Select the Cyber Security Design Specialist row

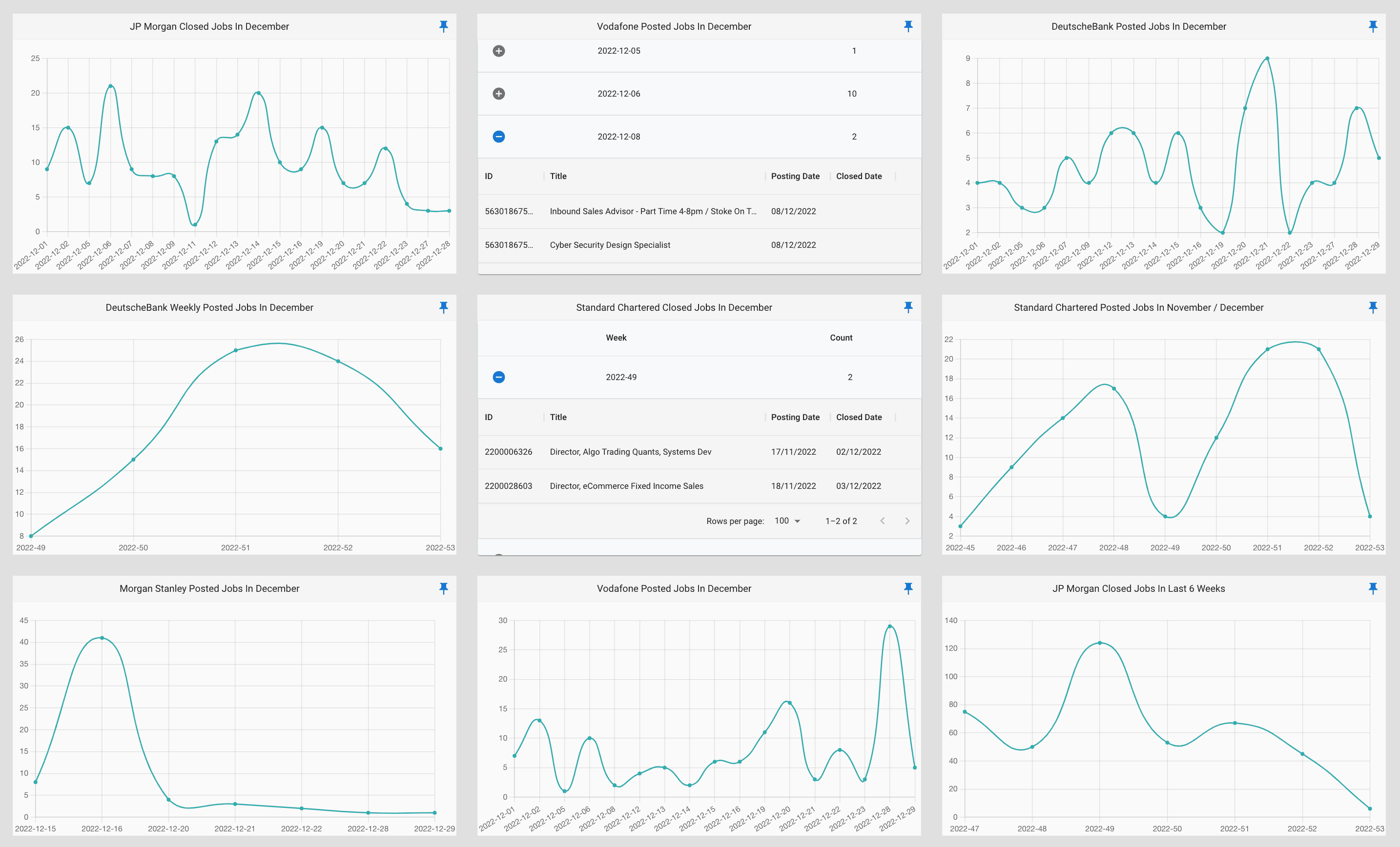pos(610,245)
